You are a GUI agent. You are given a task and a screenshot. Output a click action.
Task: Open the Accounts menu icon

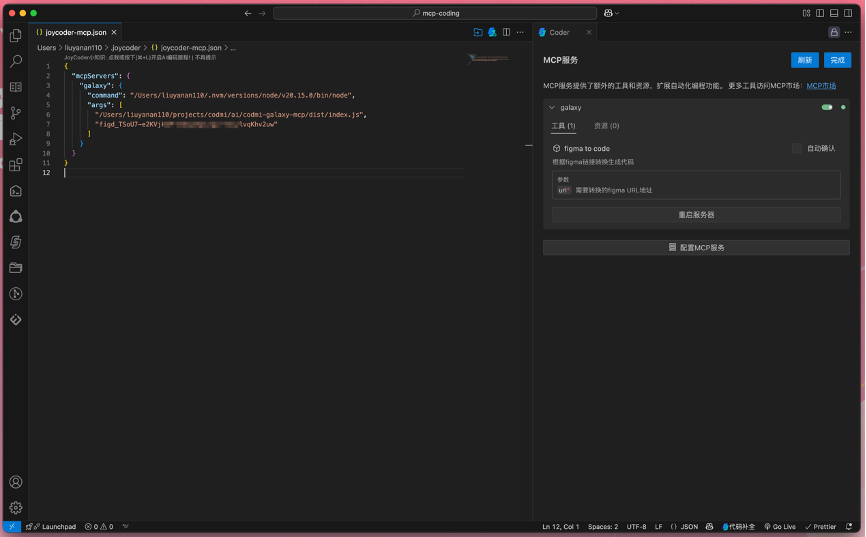pos(15,482)
